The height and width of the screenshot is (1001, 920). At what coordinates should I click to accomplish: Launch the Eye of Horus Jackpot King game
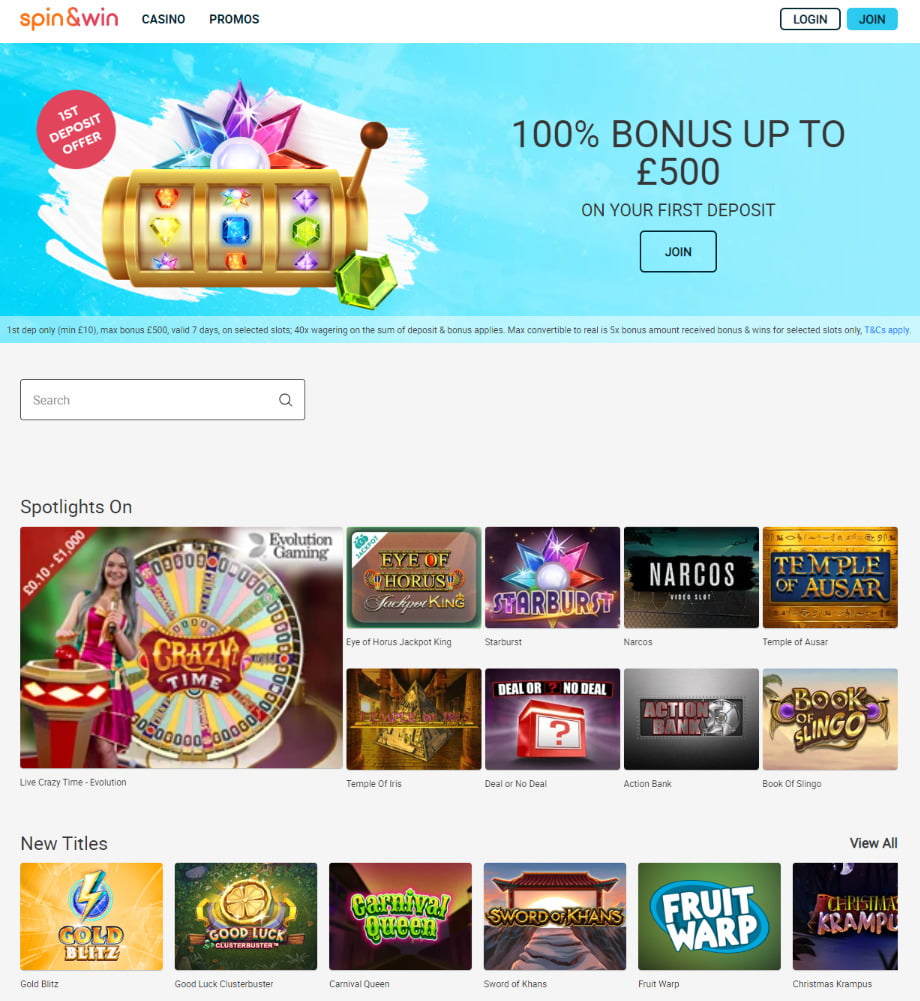point(414,577)
